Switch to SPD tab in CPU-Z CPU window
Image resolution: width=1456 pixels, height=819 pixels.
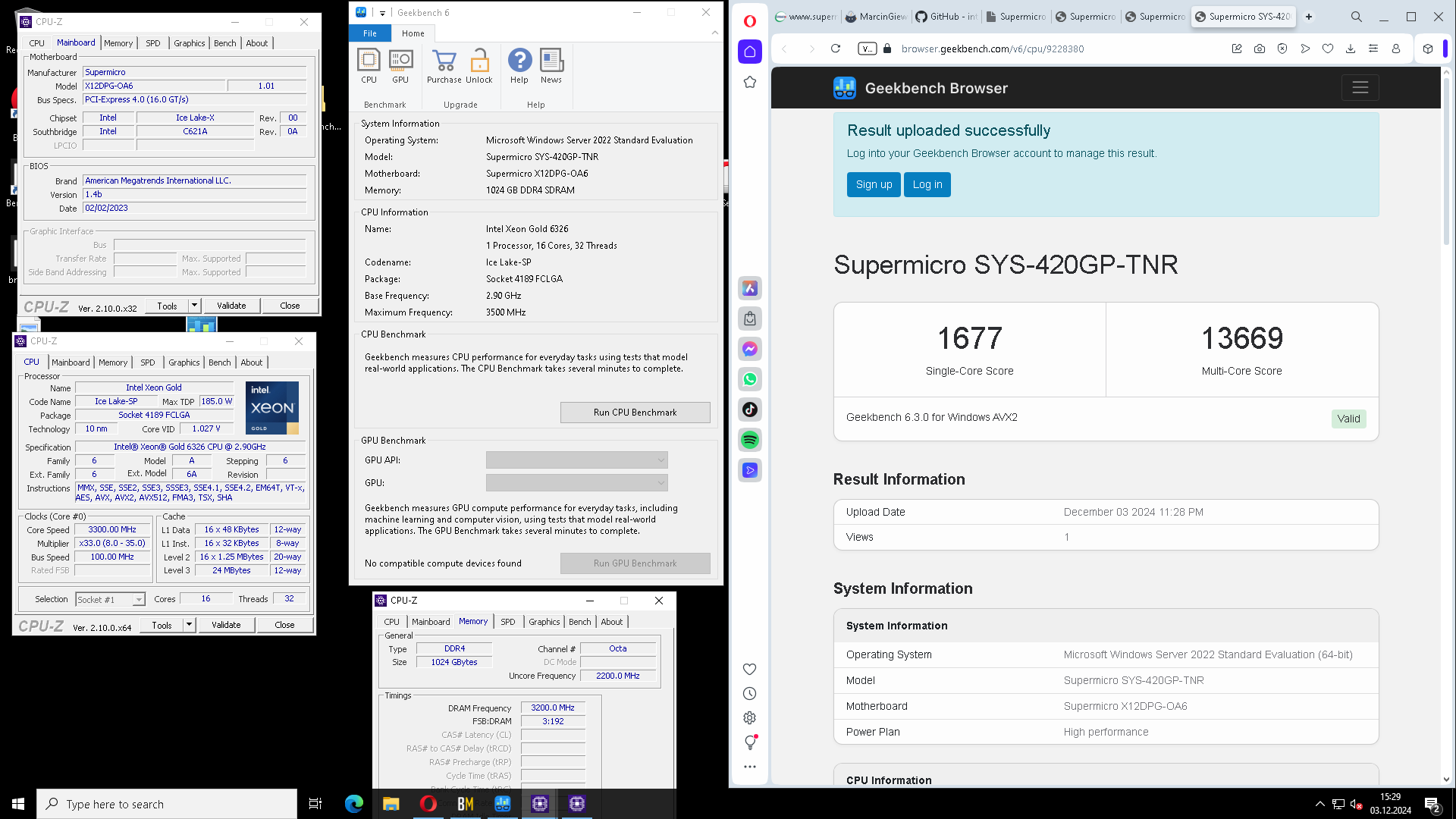coord(148,362)
